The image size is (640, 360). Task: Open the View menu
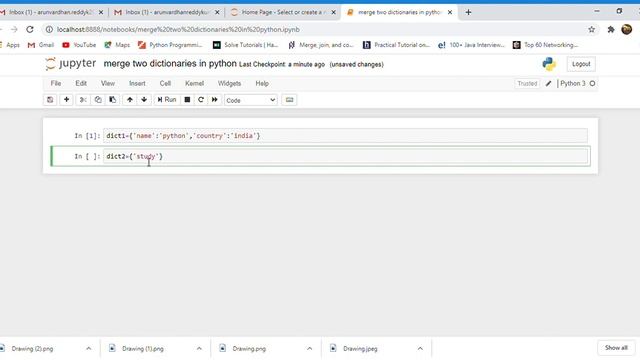[108, 83]
